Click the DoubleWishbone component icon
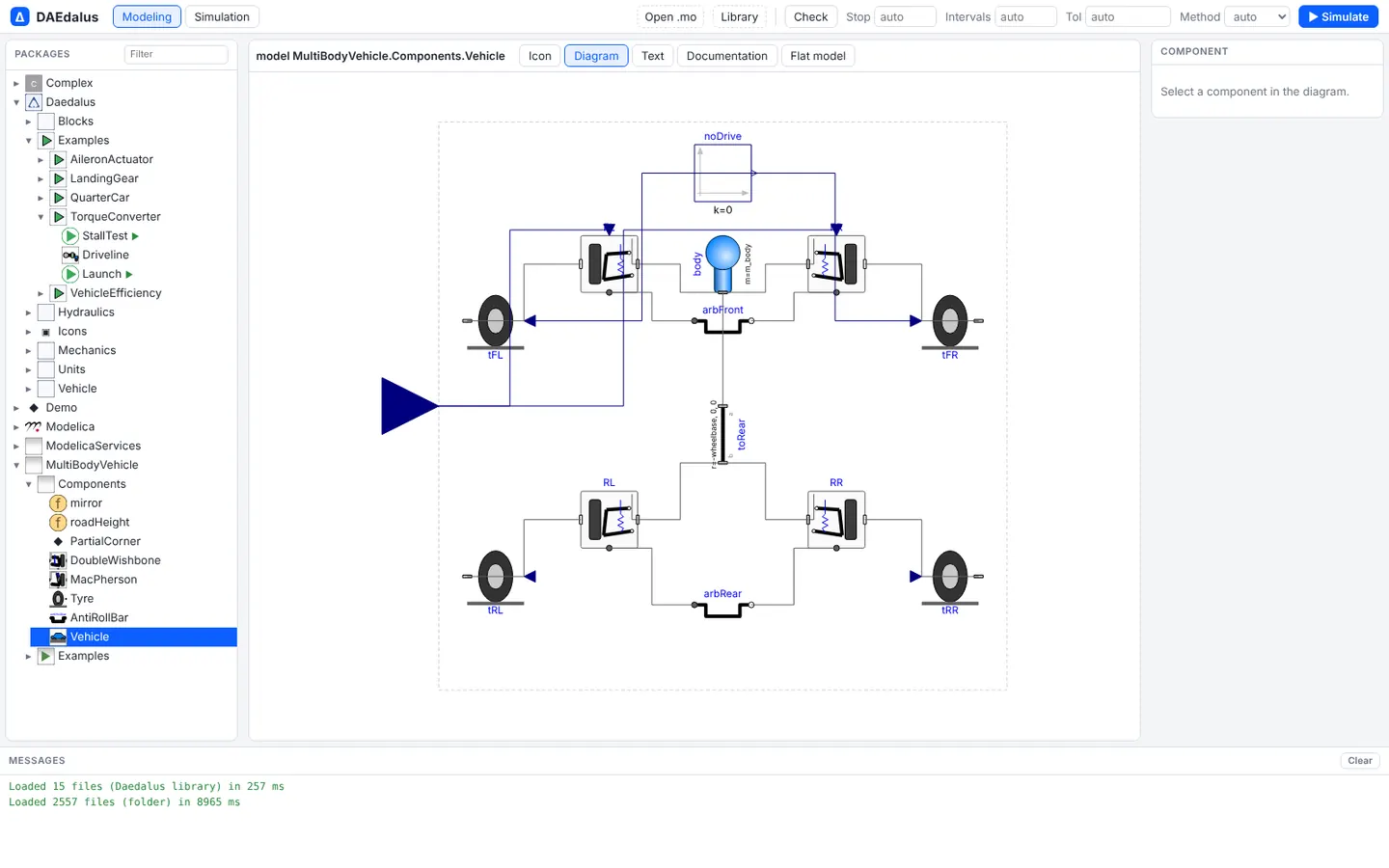 58,560
